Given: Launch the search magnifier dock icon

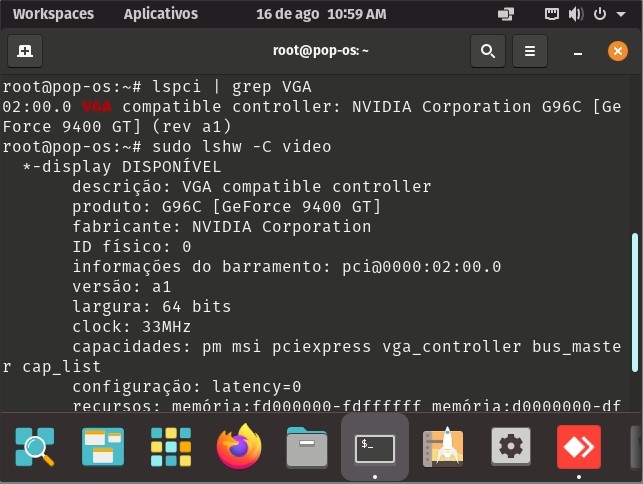Looking at the screenshot, I should [x=35, y=447].
